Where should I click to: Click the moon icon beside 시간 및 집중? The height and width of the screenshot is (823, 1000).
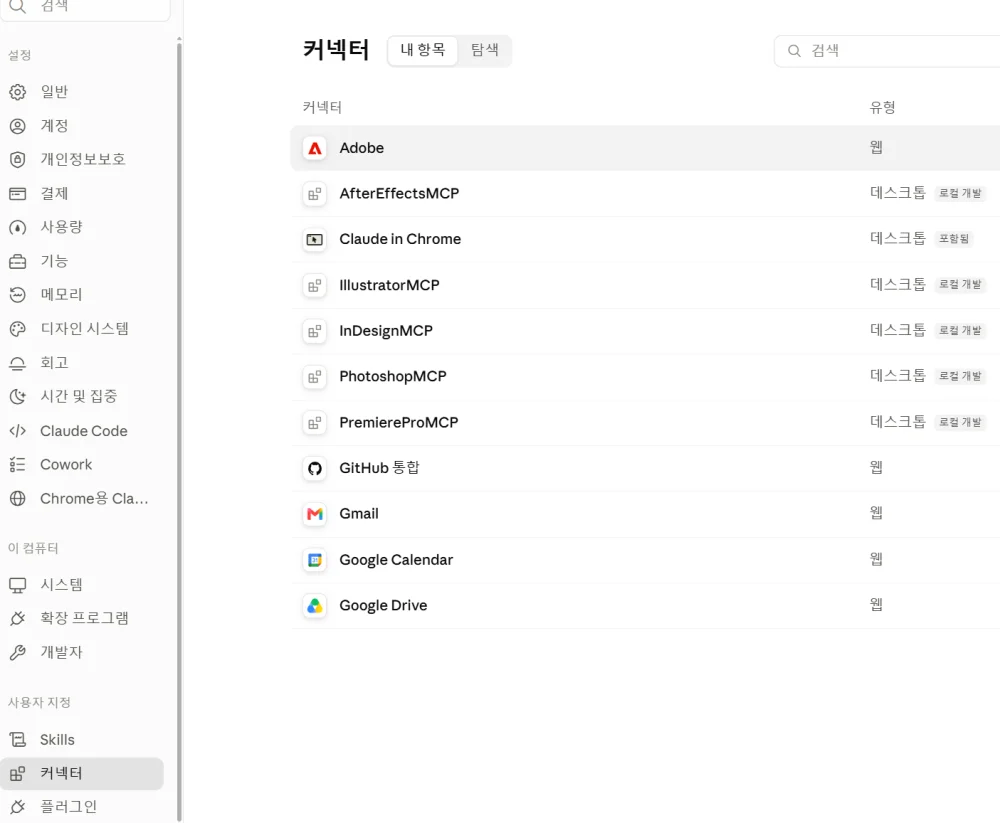click(x=18, y=397)
